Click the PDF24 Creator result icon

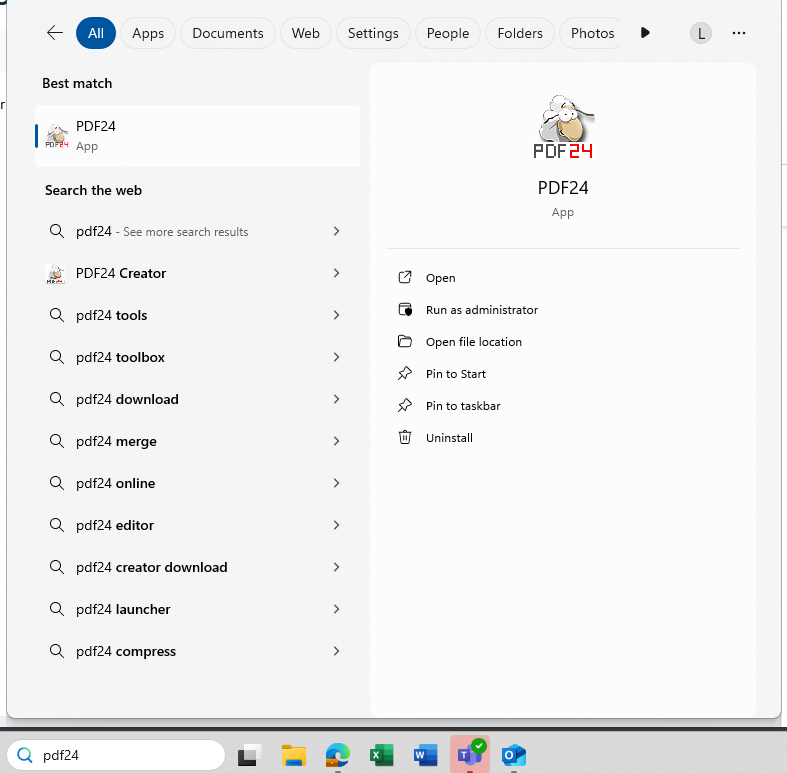point(55,274)
